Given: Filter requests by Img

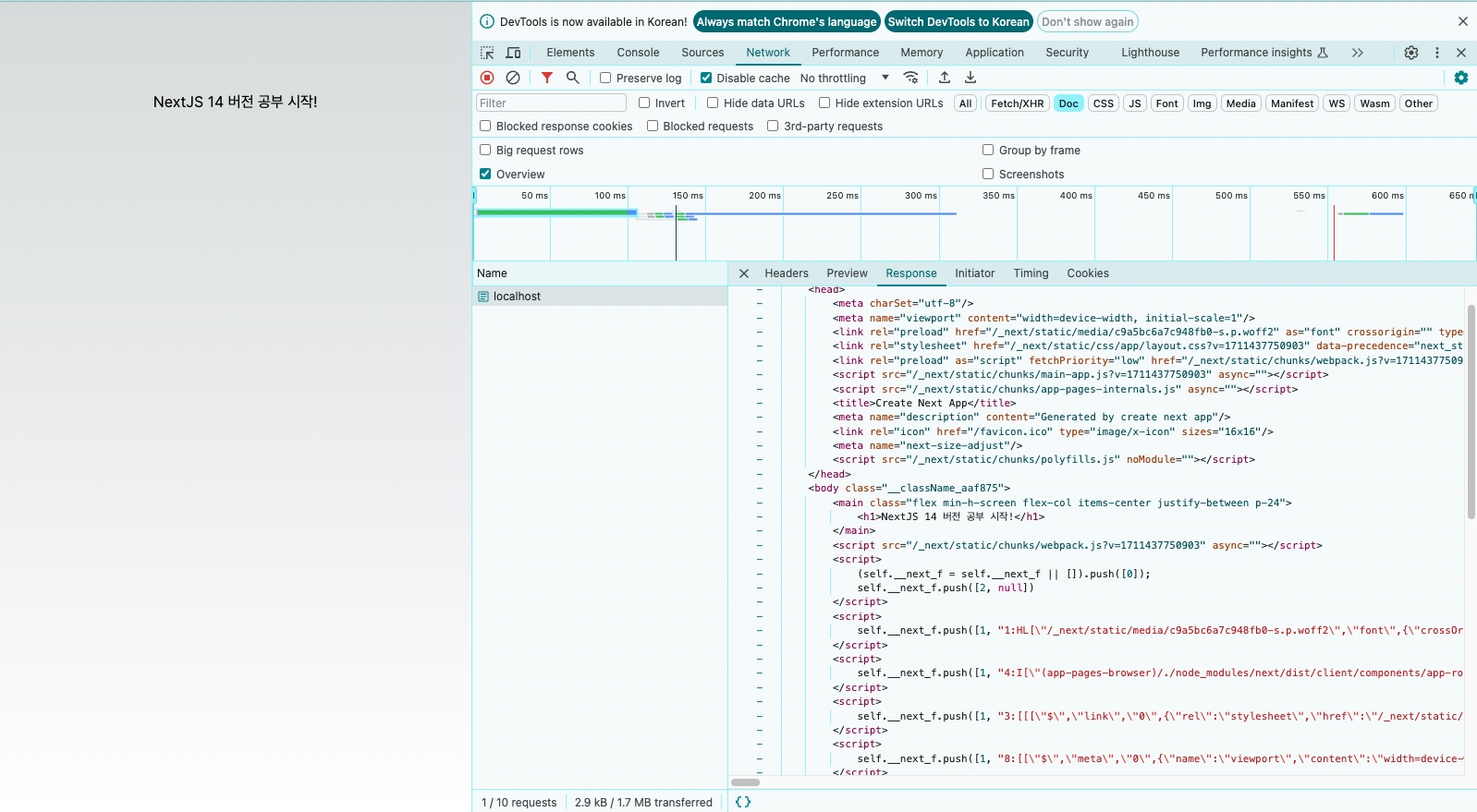Looking at the screenshot, I should [1202, 103].
